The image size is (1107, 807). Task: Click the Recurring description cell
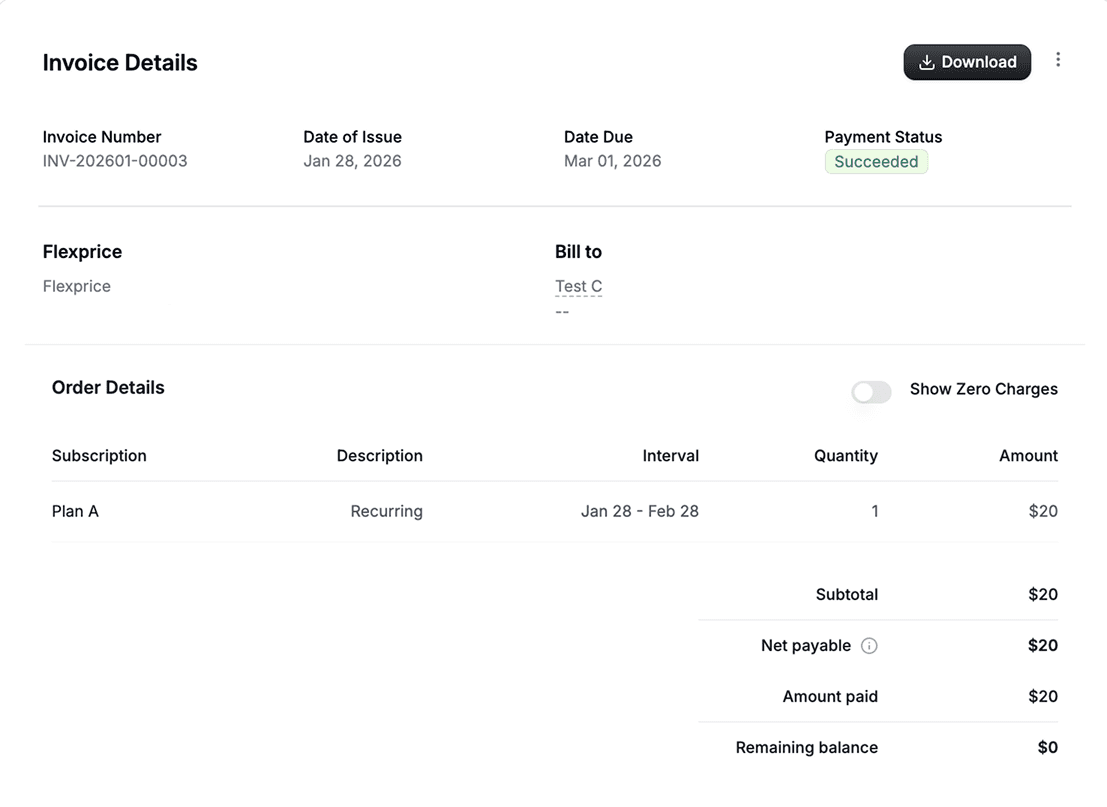pos(386,511)
